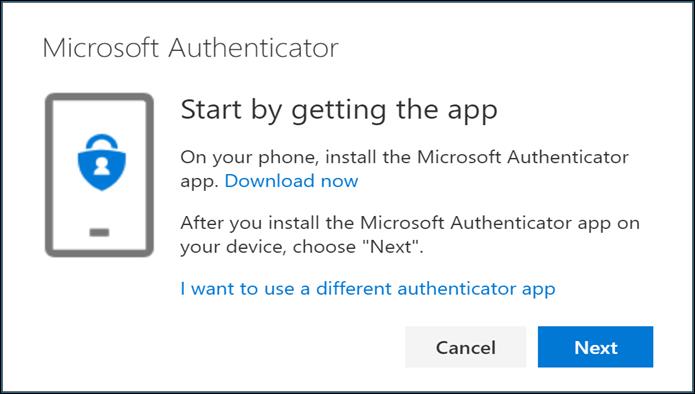Dismiss the dialog with the Cancel button
695x394 pixels.
[465, 347]
